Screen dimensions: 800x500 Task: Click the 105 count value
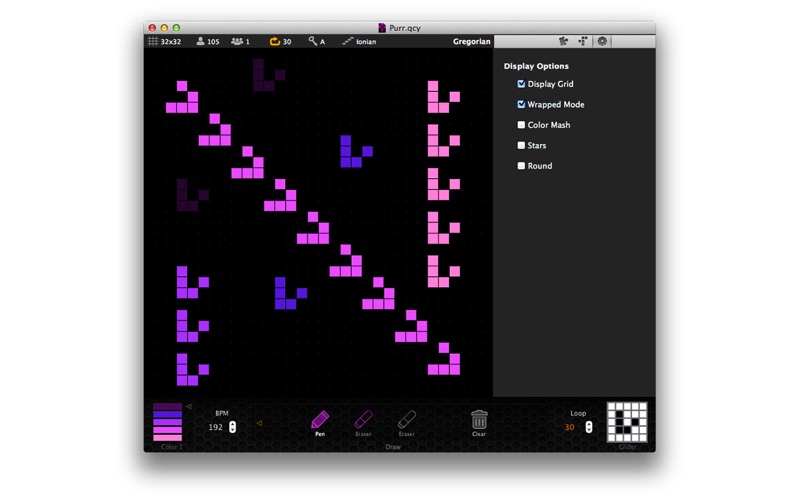(x=213, y=42)
